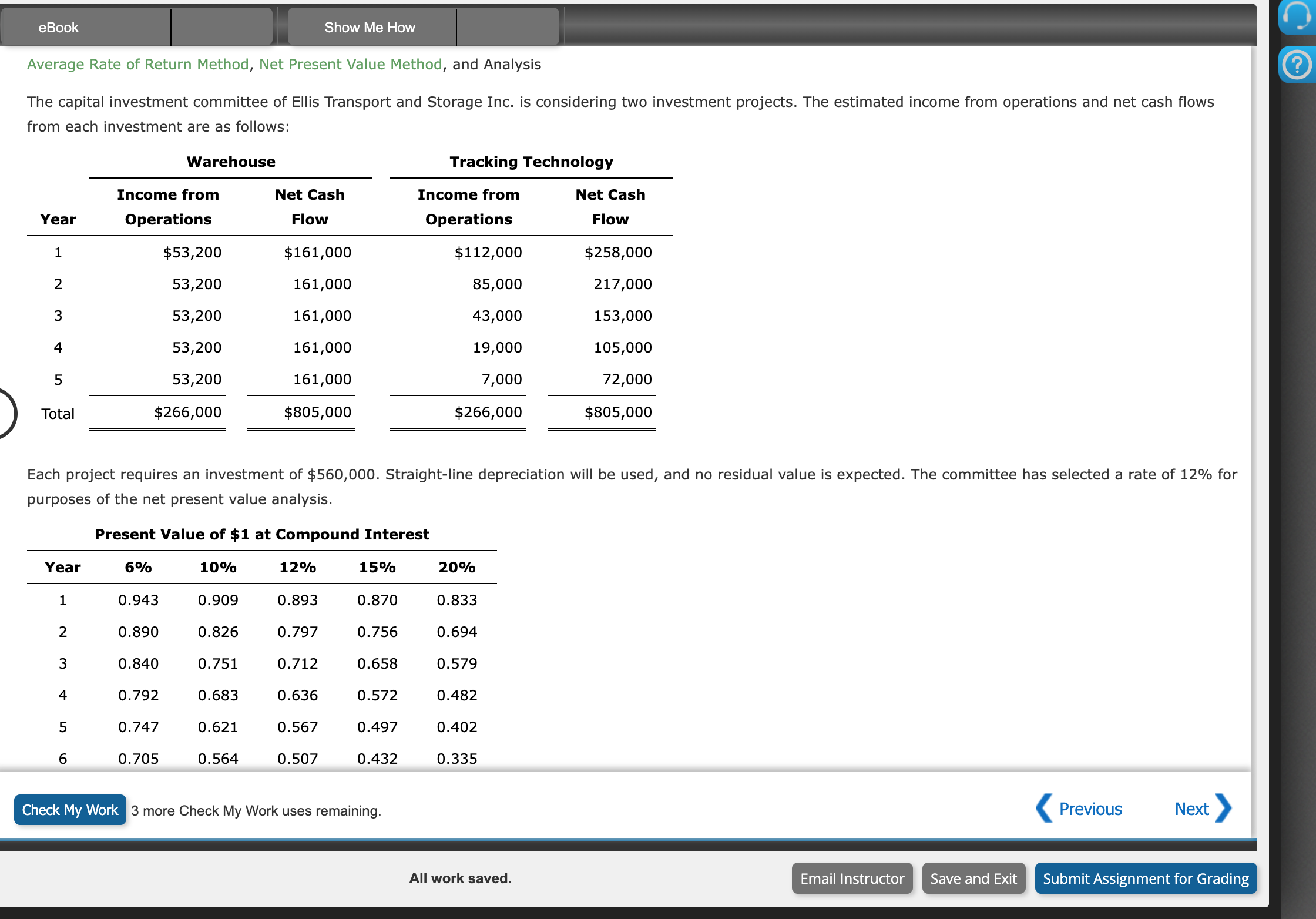Image resolution: width=1316 pixels, height=919 pixels.
Task: Advance to the Next question
Action: (1190, 809)
